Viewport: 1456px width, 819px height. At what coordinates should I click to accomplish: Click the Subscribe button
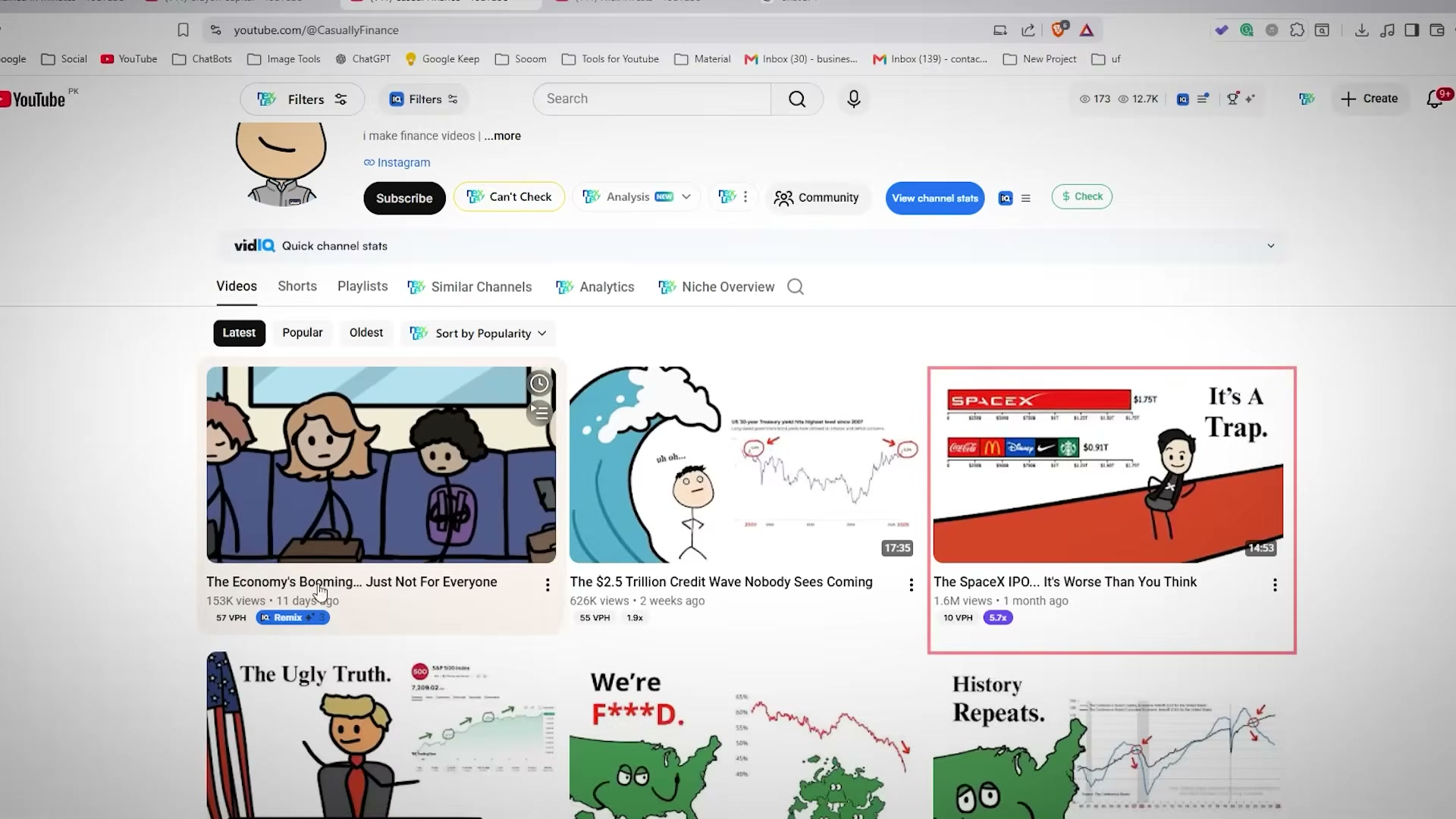(404, 199)
